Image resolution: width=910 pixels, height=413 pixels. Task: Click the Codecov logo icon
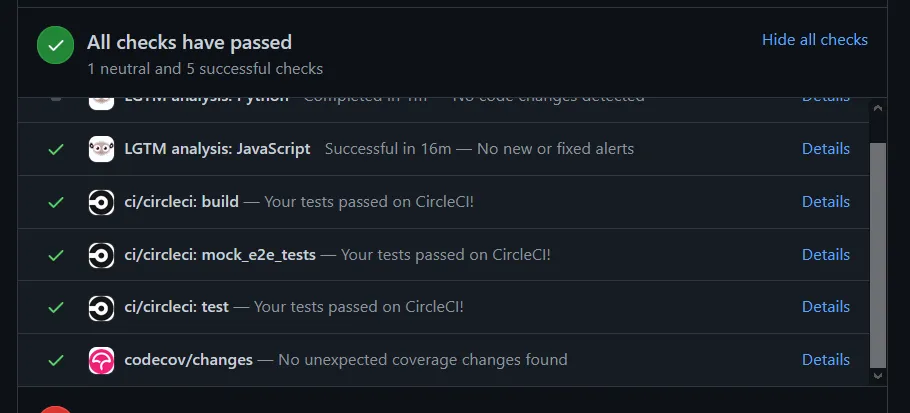tap(101, 360)
